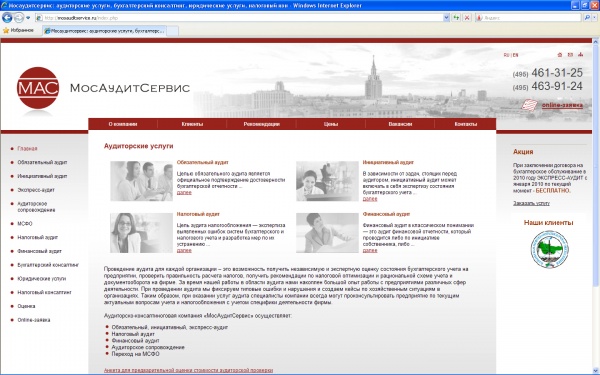Stop loading with the red X icon

pos(467,18)
